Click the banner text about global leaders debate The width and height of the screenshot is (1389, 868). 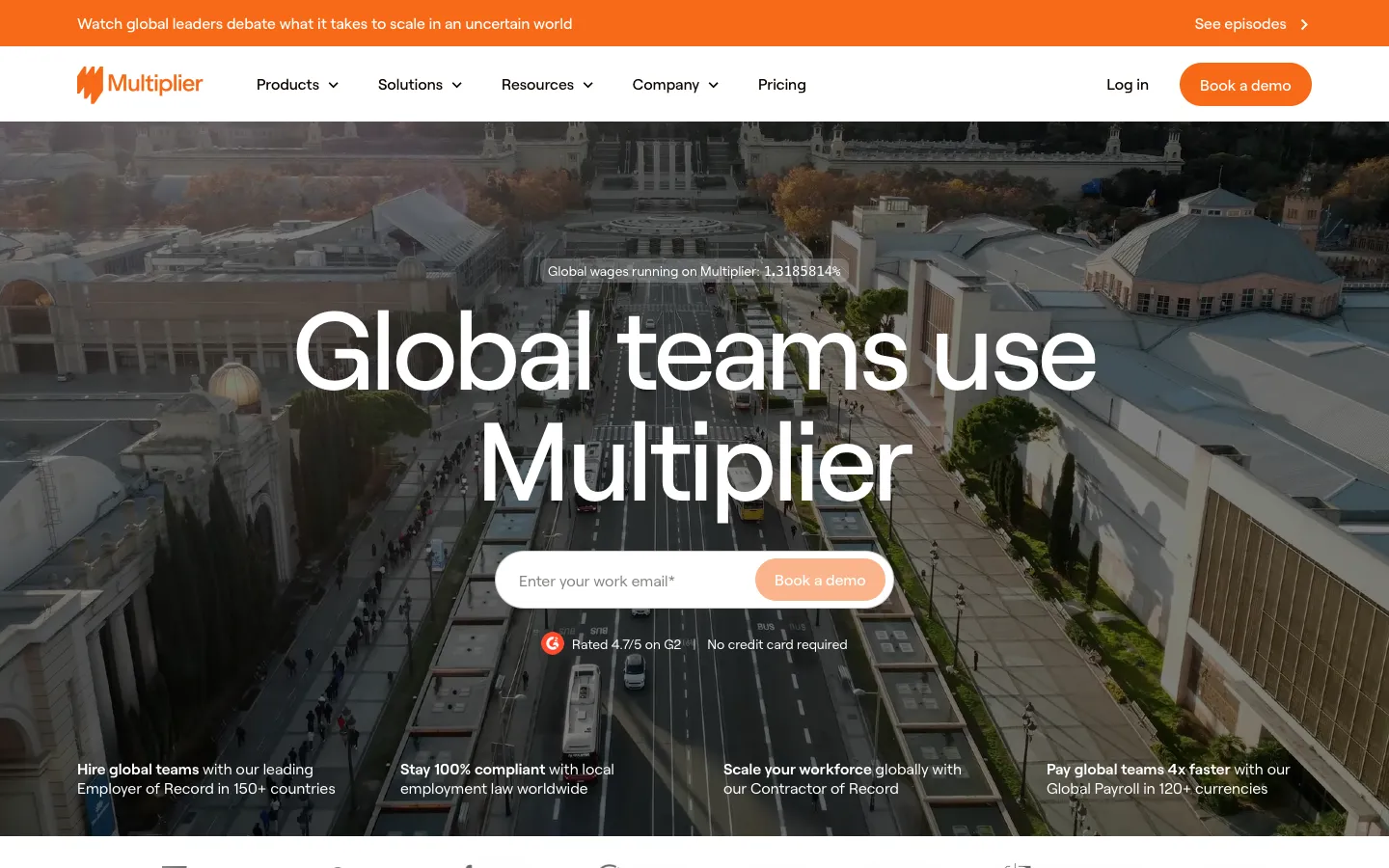pos(325,24)
